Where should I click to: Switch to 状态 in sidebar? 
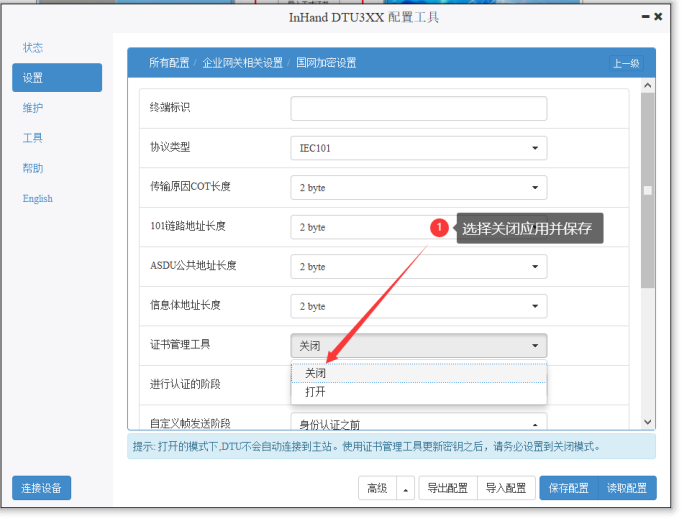click(x=33, y=48)
